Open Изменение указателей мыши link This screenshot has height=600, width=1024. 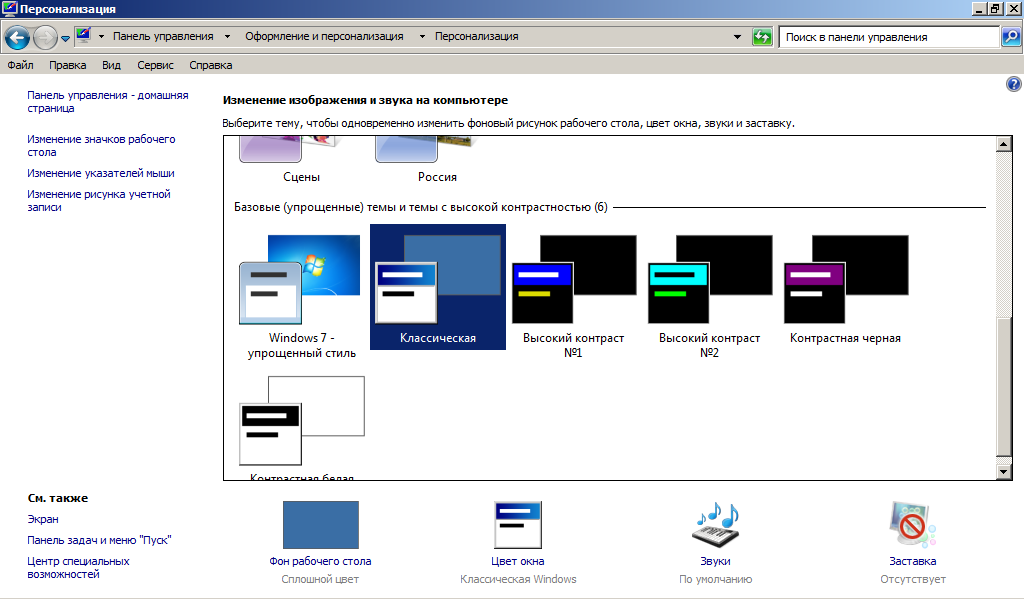[x=101, y=173]
